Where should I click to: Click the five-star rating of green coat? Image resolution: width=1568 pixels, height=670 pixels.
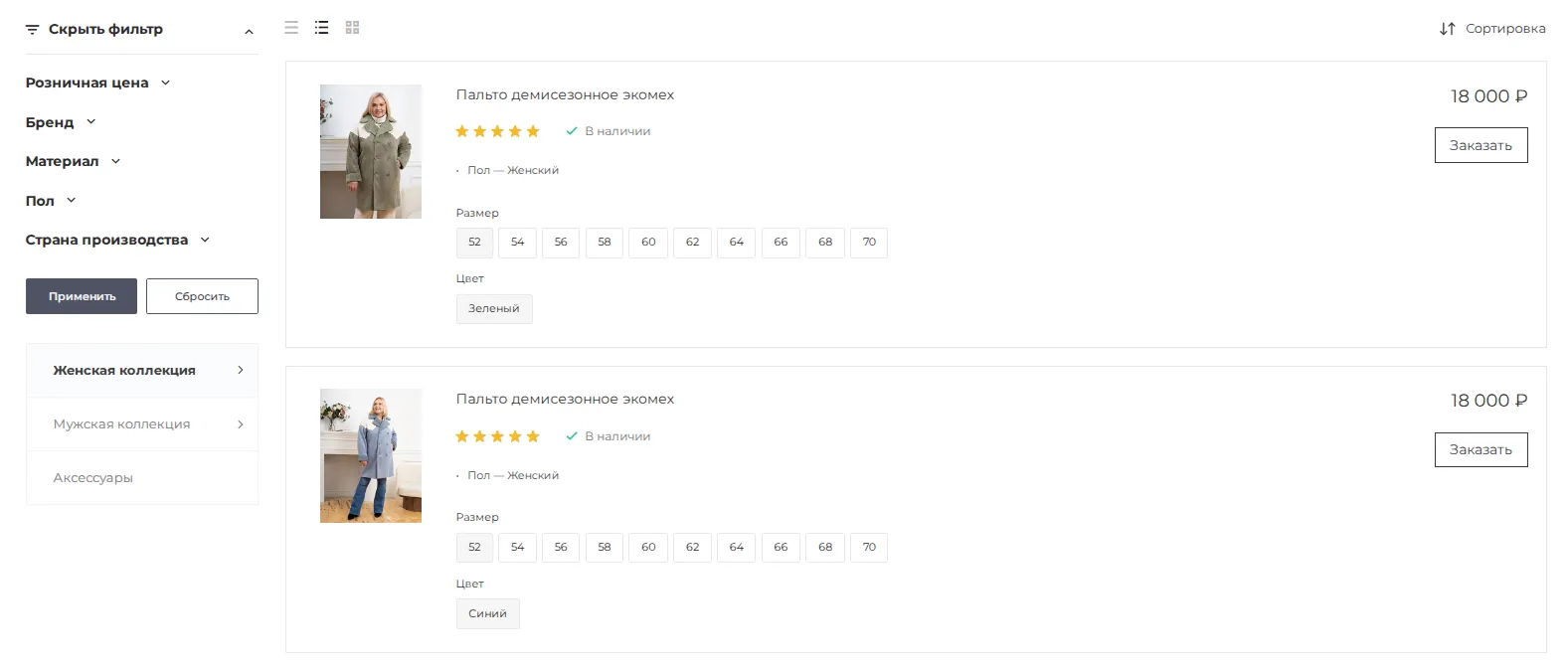[x=497, y=131]
